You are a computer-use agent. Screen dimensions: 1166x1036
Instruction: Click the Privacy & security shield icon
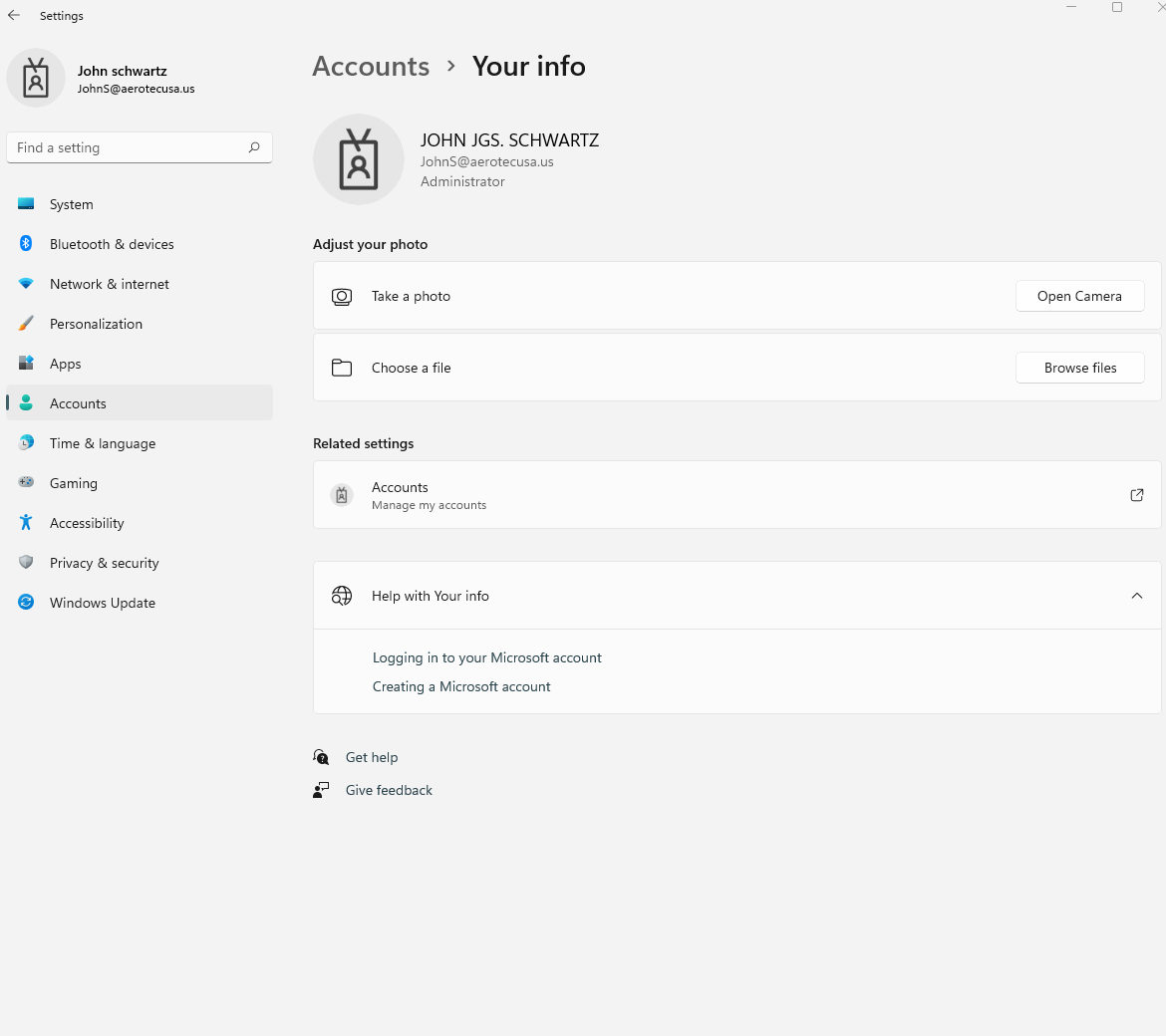26,562
